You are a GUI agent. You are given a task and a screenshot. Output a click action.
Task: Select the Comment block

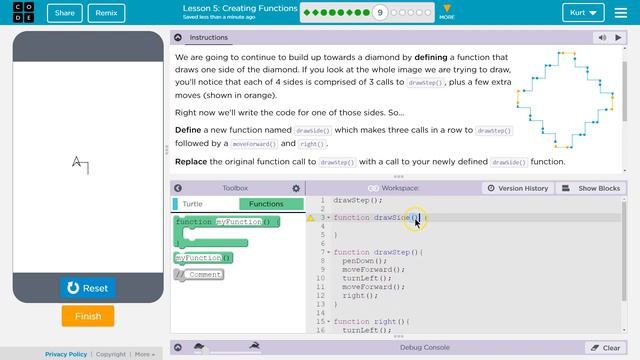[x=199, y=275]
